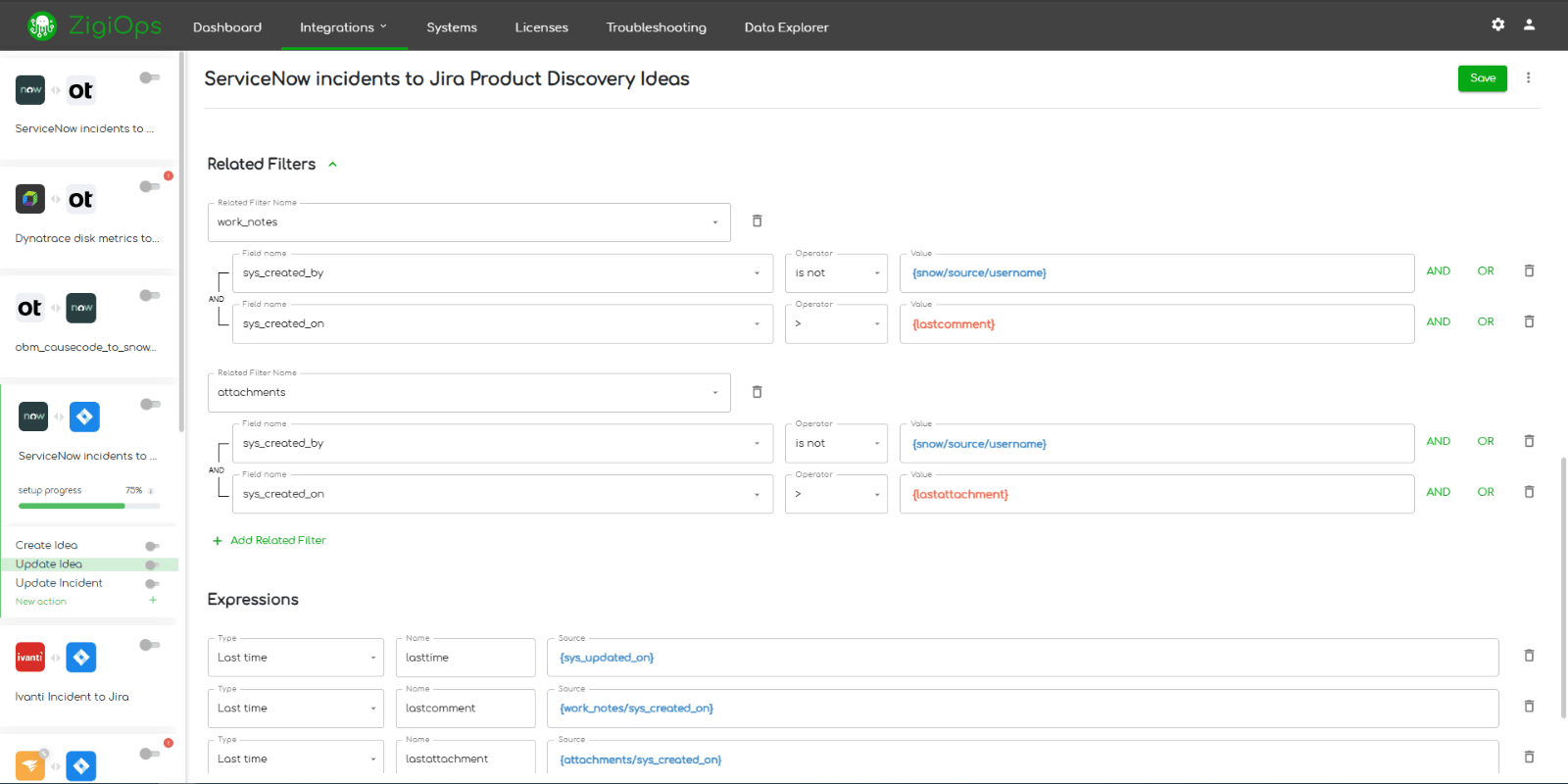Screen dimensions: 1568x784
Task: Toggle the Update Incident action switch
Action: (x=152, y=583)
